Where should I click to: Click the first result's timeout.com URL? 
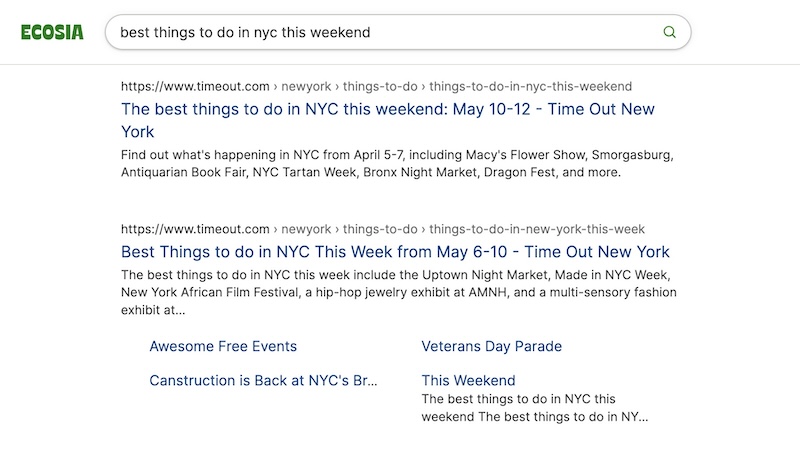(x=195, y=87)
